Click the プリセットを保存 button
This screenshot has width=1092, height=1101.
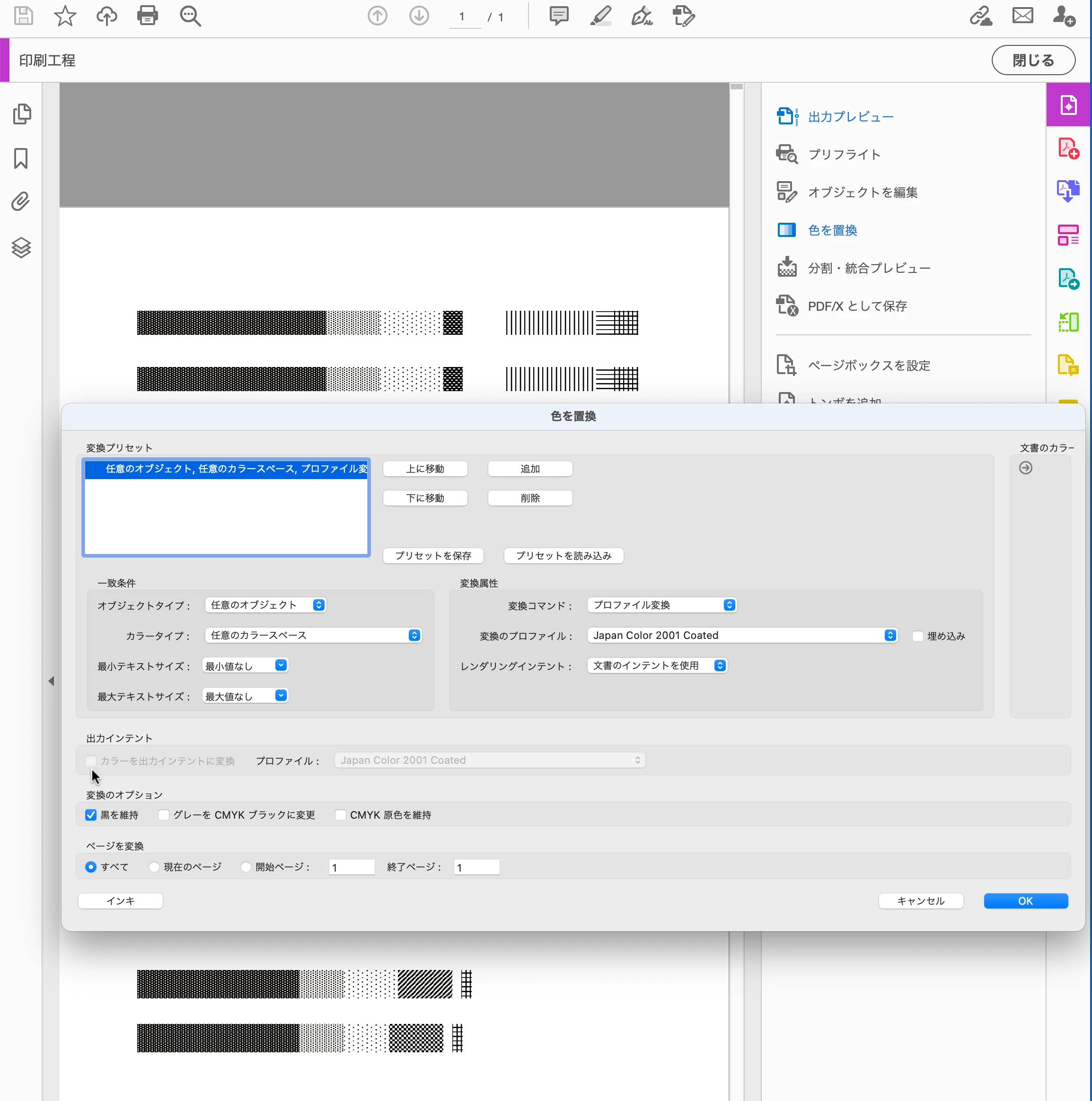click(433, 556)
